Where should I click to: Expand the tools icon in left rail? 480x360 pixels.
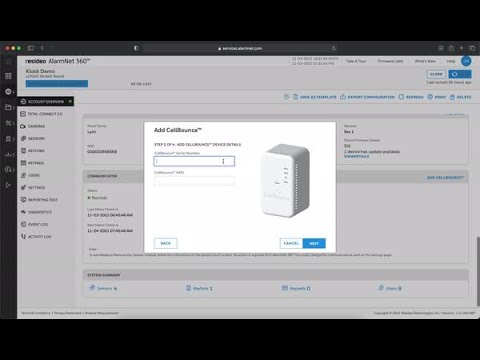pyautogui.click(x=9, y=123)
